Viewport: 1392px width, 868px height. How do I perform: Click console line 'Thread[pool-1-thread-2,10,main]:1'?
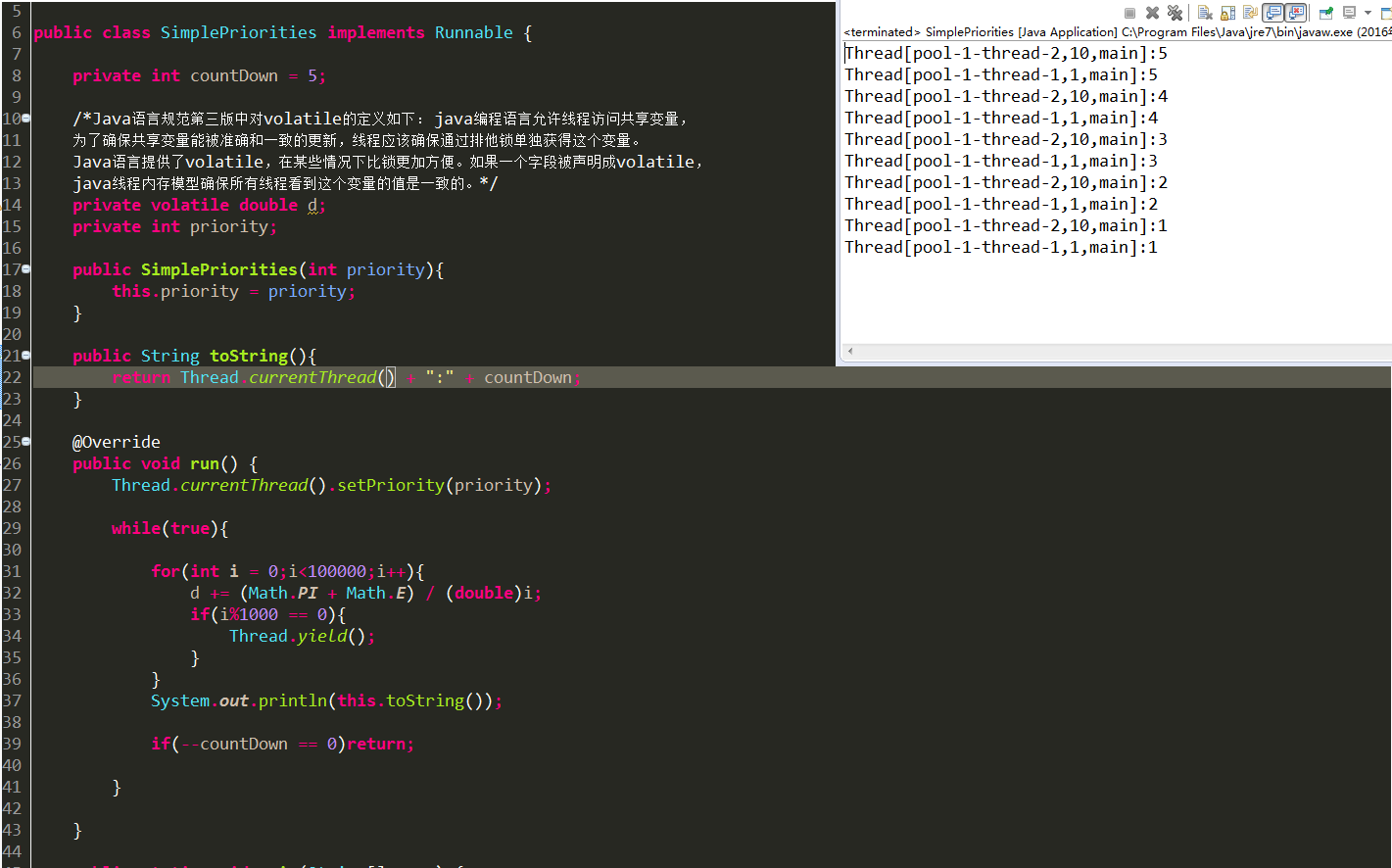coord(1006,226)
